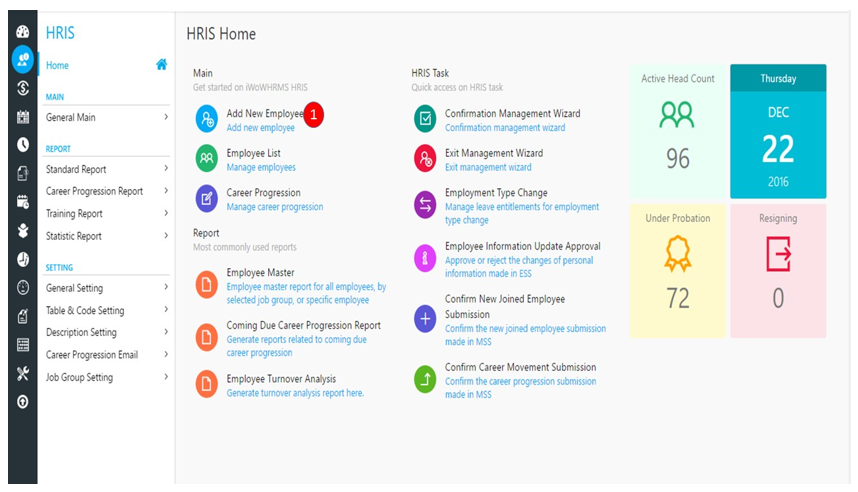Open the dashboard gauge icon in sidebar
Viewport: 858px width, 492px height.
(22, 31)
